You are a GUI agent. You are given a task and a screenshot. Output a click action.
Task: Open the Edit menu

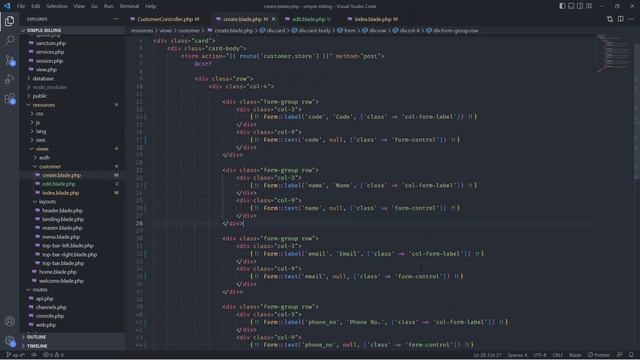click(36, 6)
